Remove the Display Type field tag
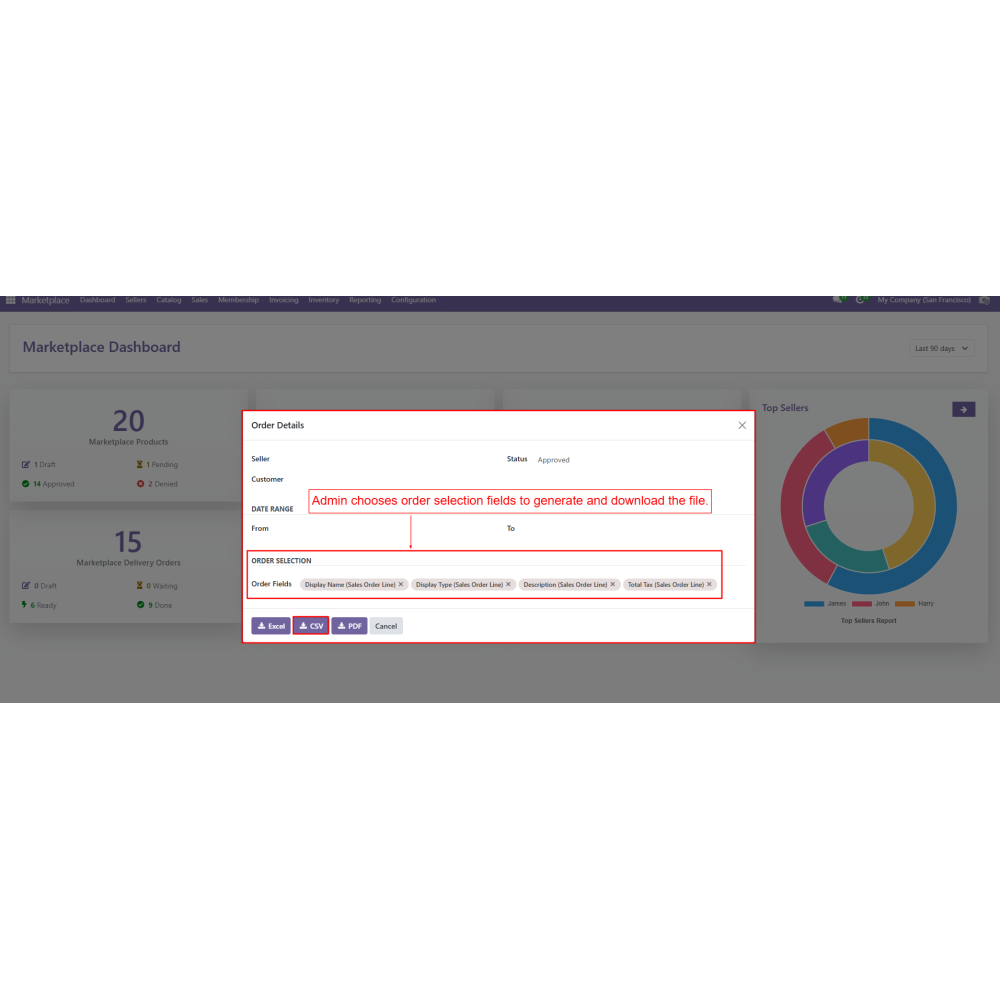The image size is (1000, 1000). 508,584
